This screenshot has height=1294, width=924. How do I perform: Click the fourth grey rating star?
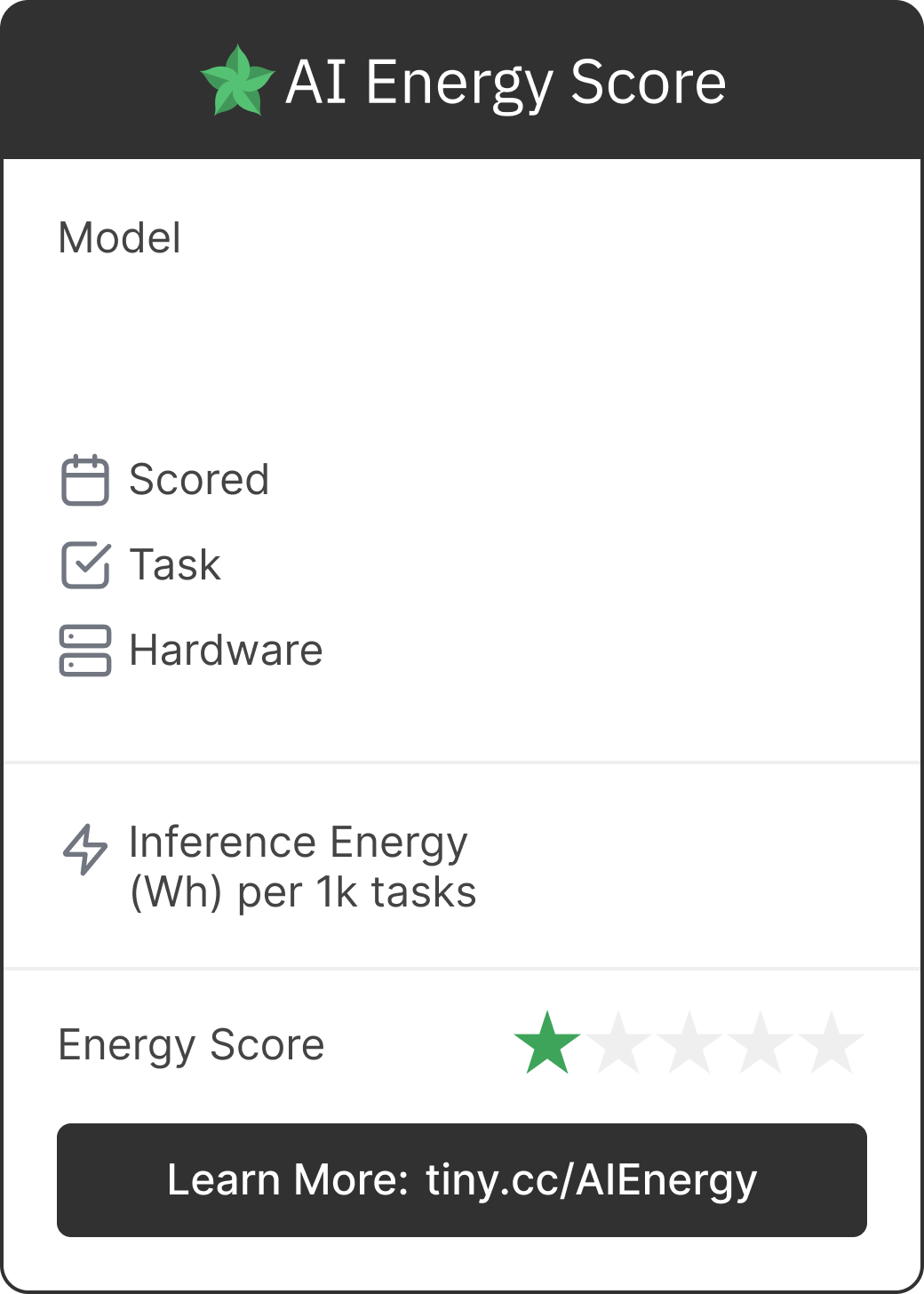click(761, 1043)
